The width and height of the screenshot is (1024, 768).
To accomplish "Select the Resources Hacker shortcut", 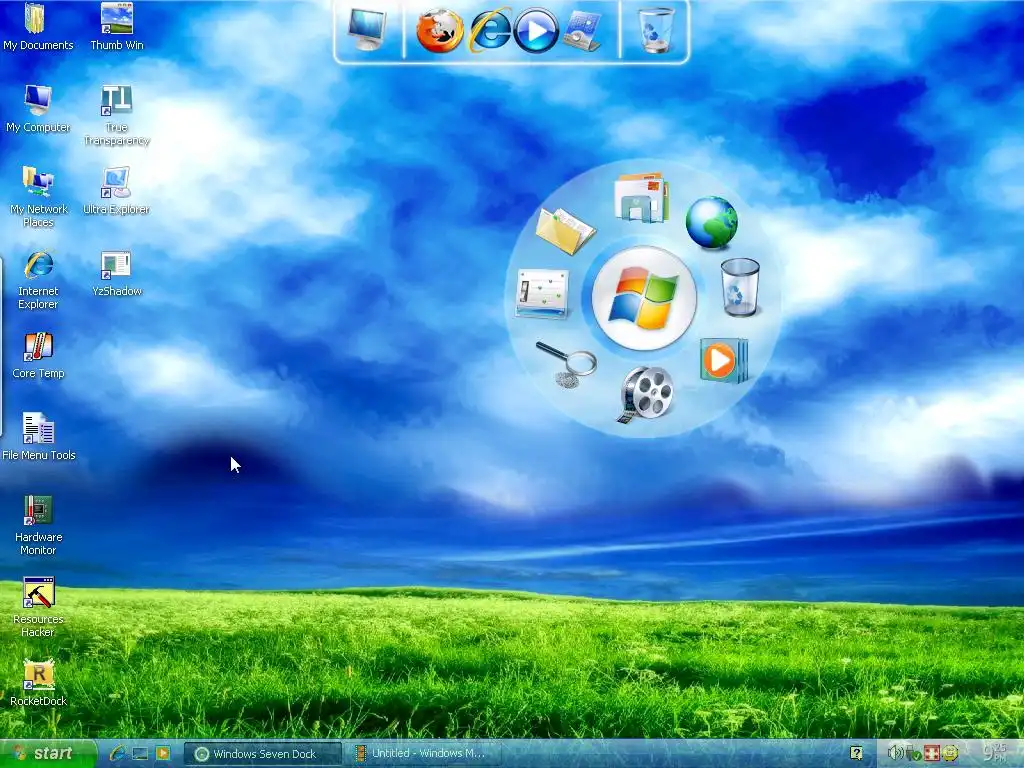I will point(38,607).
